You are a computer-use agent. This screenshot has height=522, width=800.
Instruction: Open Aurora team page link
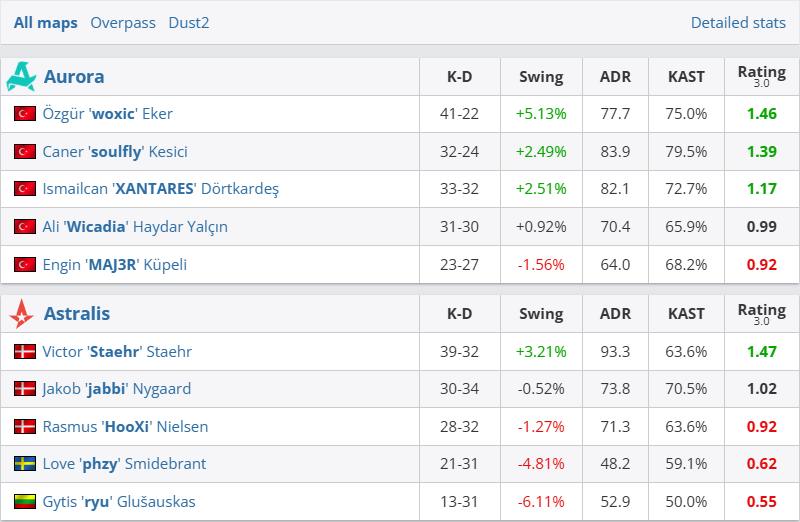[74, 76]
